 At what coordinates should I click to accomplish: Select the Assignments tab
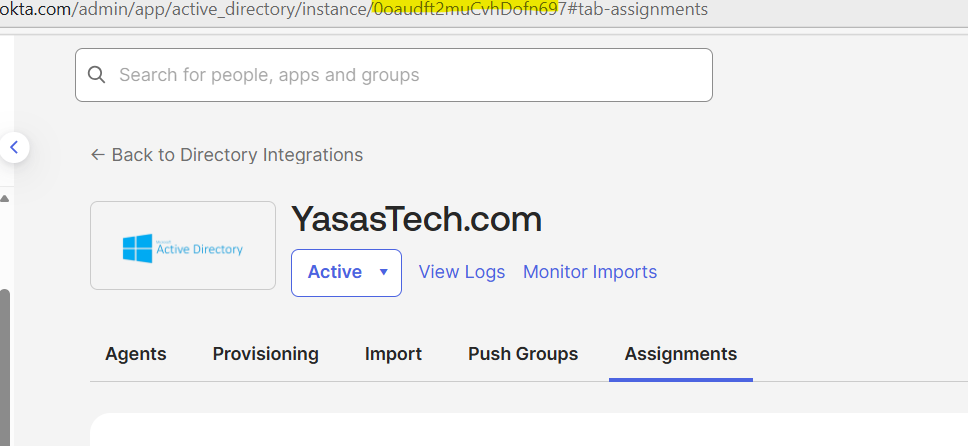coord(680,354)
